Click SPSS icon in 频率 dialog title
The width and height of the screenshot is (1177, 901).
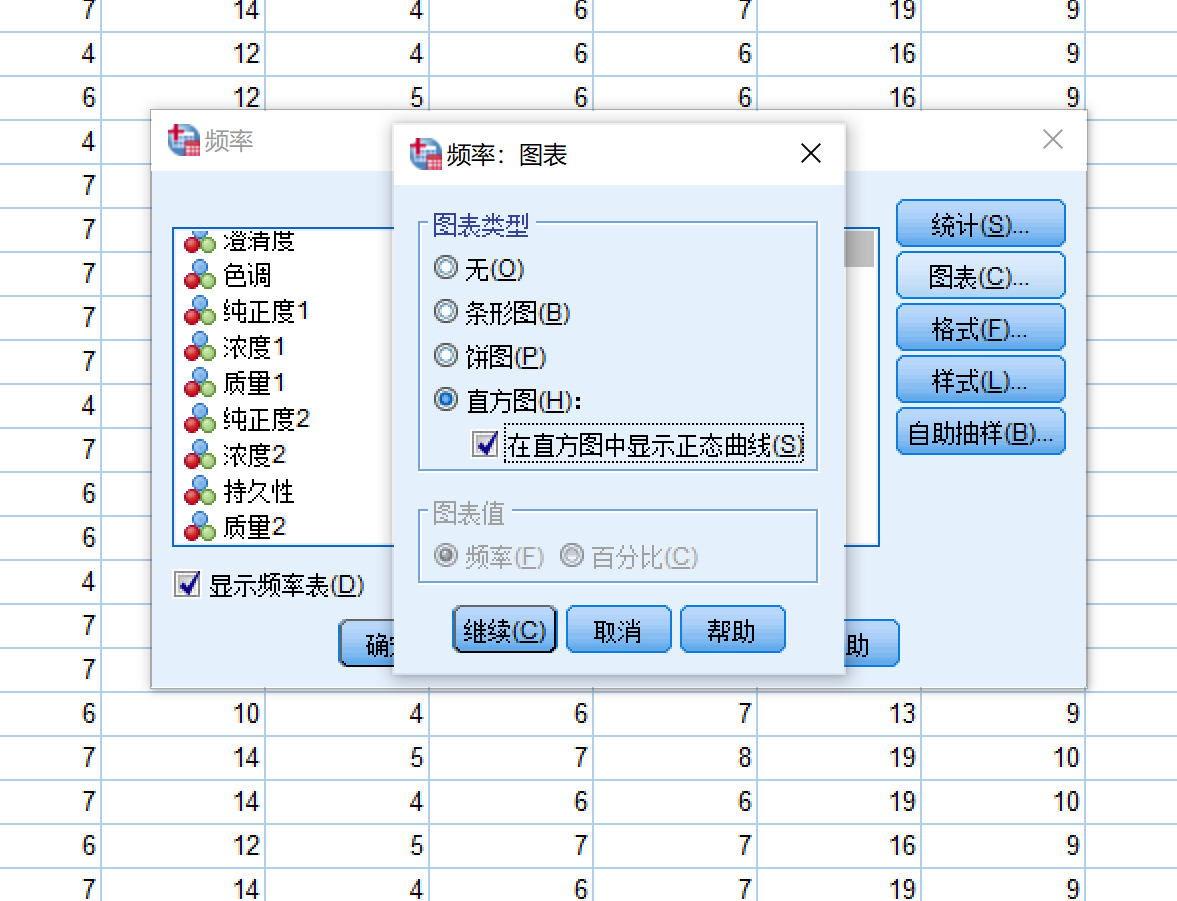[183, 140]
